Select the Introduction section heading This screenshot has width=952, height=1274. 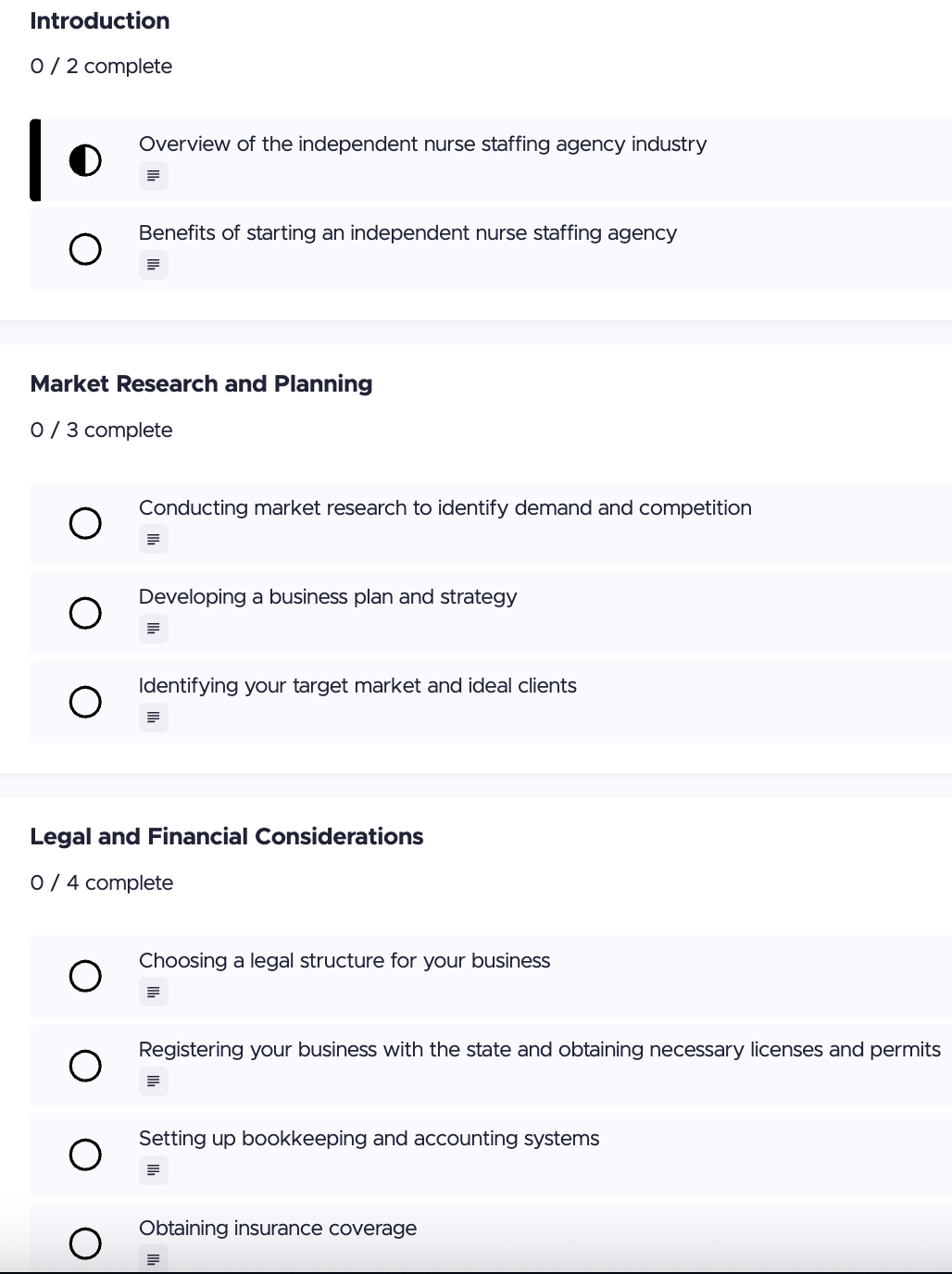100,21
